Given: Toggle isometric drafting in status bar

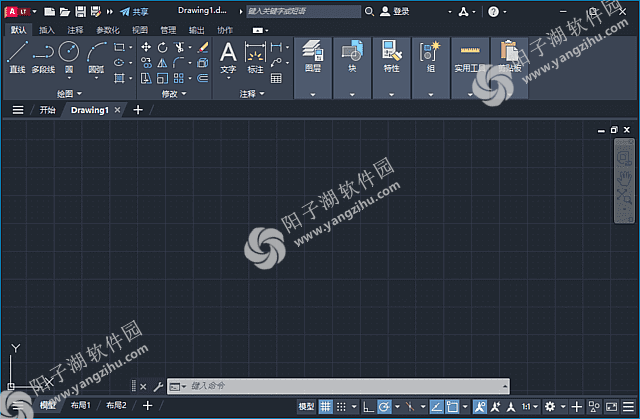Looking at the screenshot, I should tap(410, 406).
